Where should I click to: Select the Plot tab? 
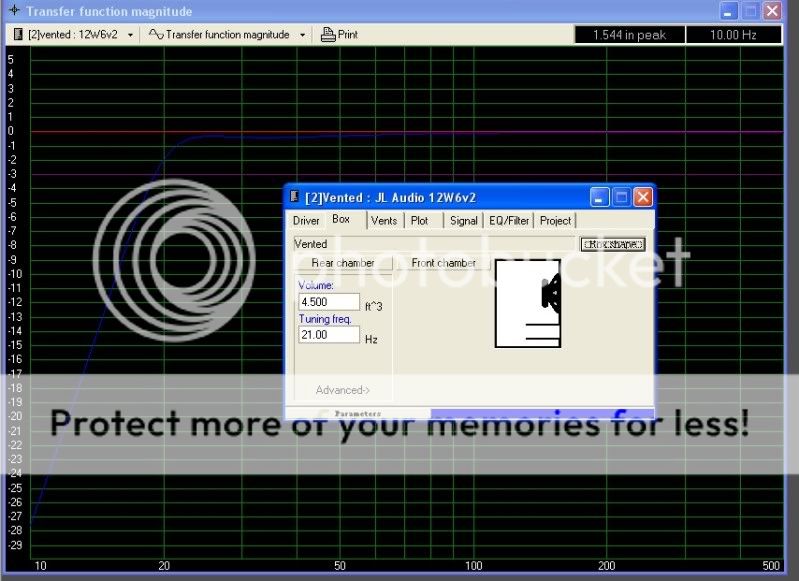[x=419, y=220]
